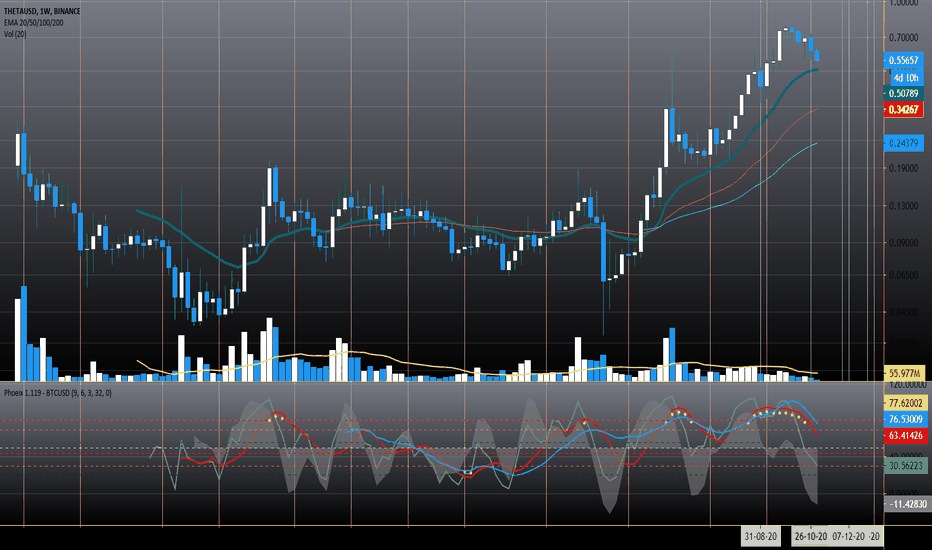Click the 0.06500 price axis level
Screen dimensions: 932x550
tap(903, 275)
